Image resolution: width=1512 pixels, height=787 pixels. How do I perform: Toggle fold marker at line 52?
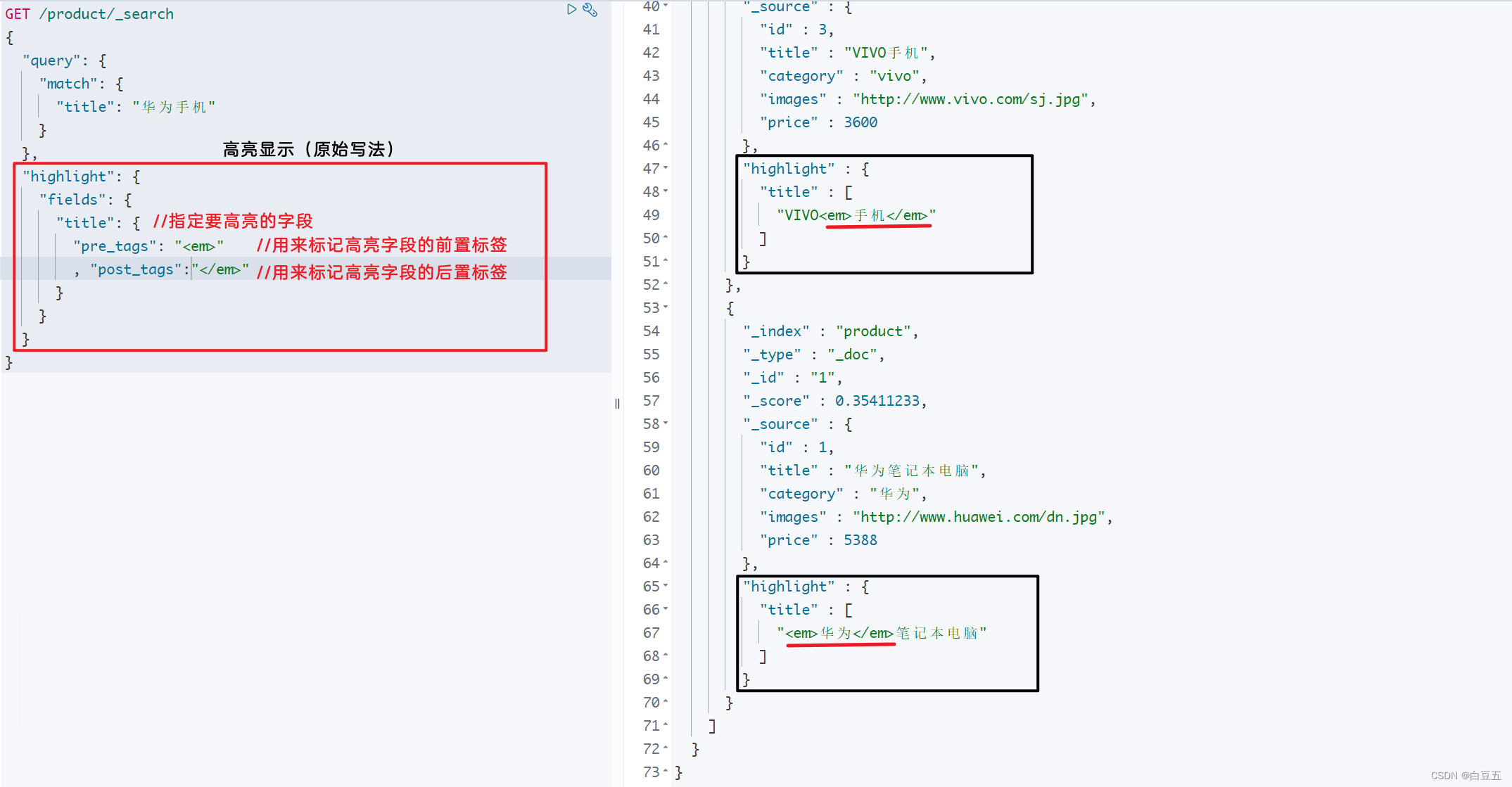click(666, 284)
